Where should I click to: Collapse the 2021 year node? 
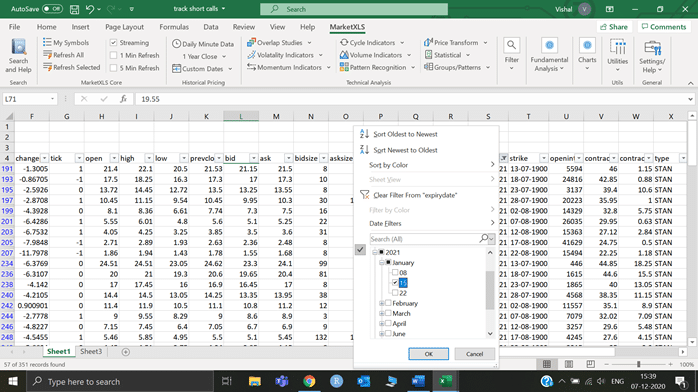tap(375, 252)
